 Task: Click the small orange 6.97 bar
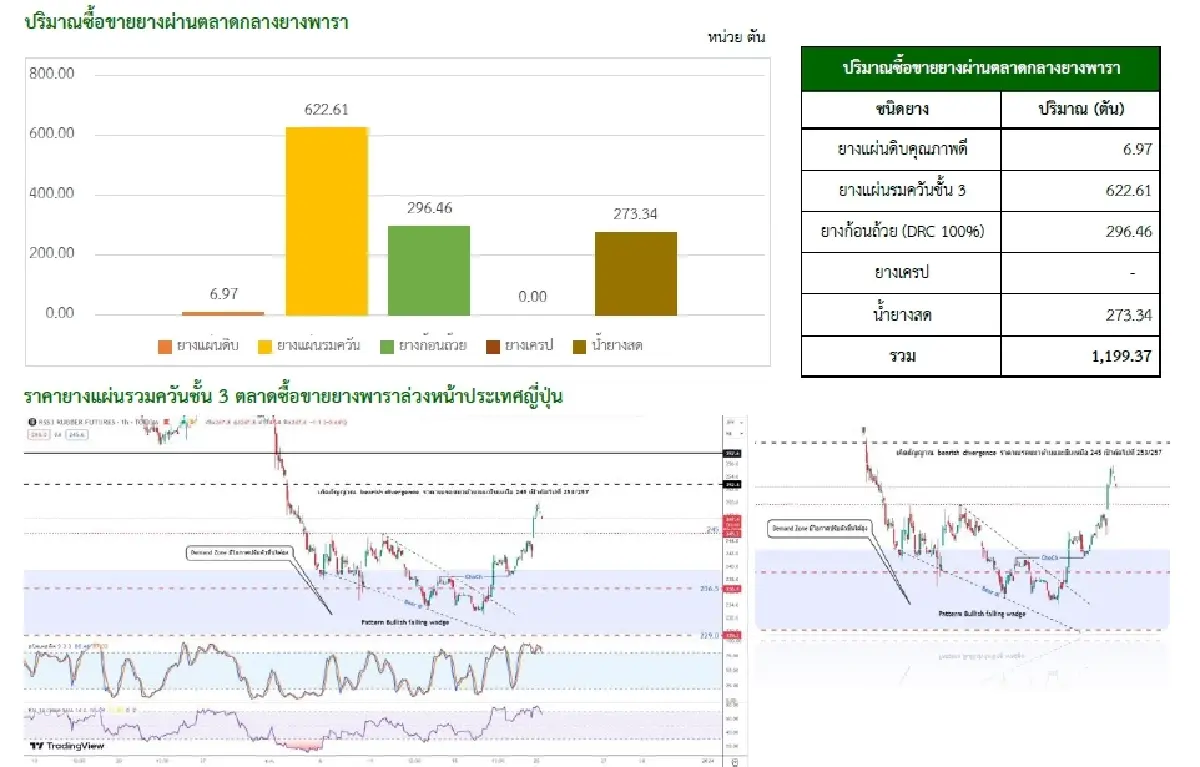(x=223, y=313)
